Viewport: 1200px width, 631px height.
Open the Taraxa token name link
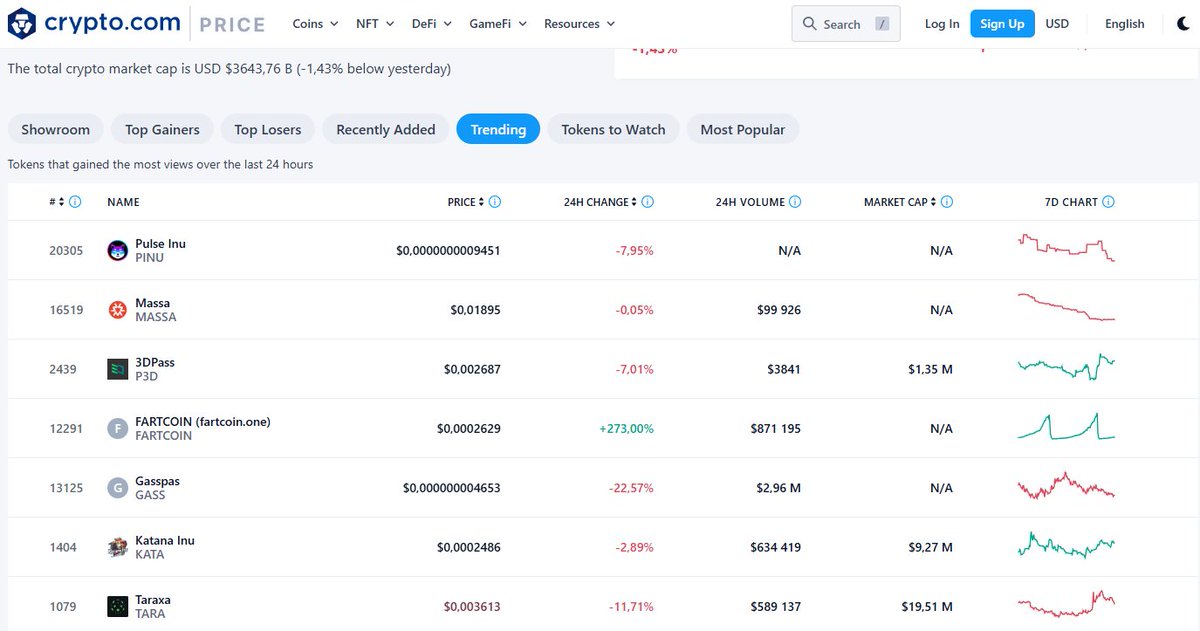tap(153, 600)
